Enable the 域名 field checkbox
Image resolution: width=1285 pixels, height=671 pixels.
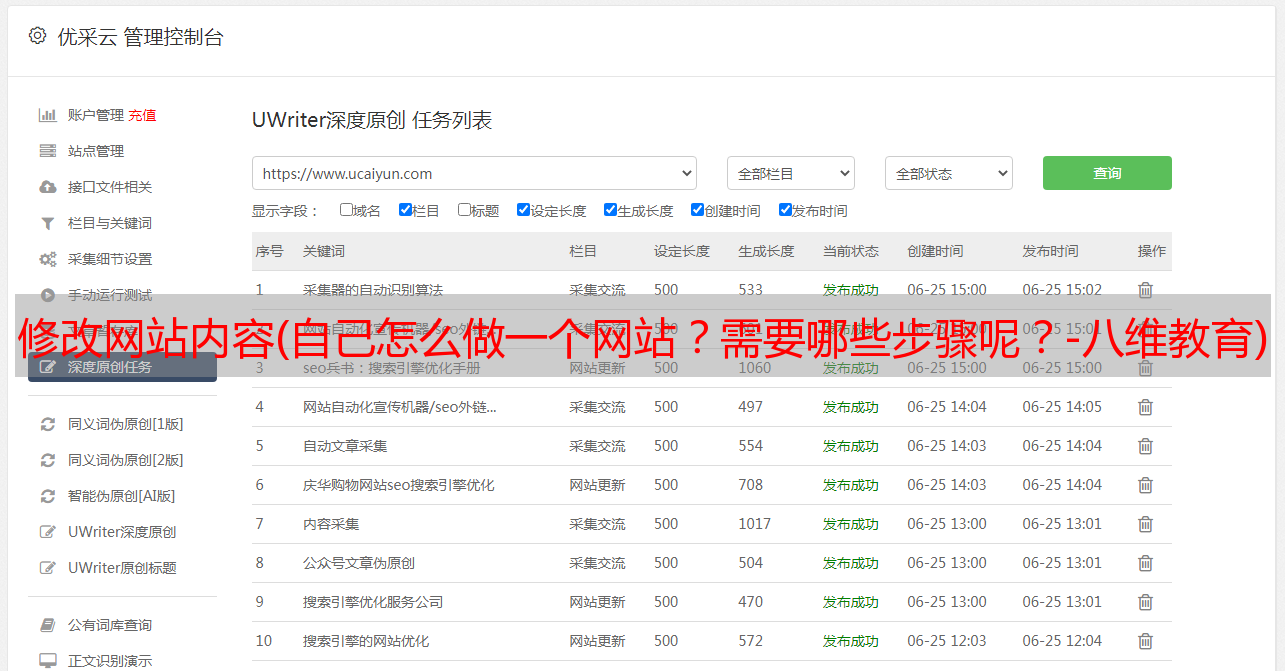pos(346,210)
